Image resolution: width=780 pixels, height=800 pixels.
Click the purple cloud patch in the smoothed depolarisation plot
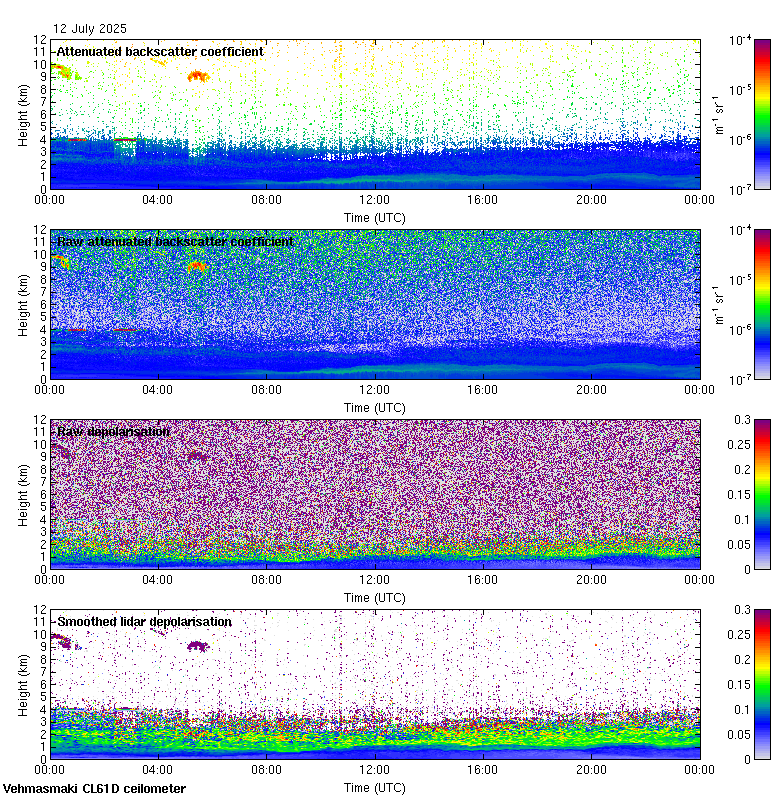click(x=197, y=647)
